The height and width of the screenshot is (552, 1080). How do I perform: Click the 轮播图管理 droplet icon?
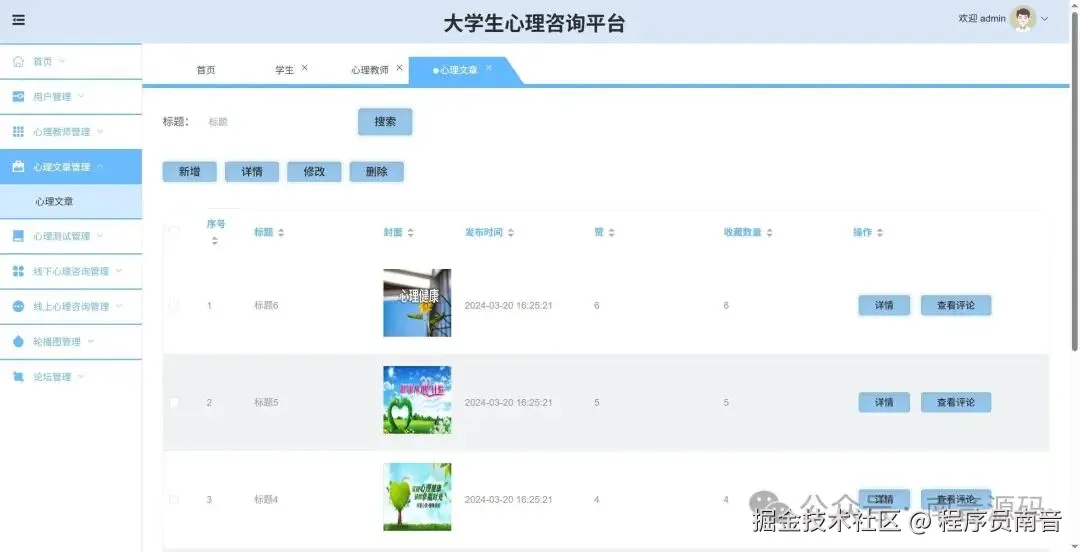pyautogui.click(x=19, y=342)
